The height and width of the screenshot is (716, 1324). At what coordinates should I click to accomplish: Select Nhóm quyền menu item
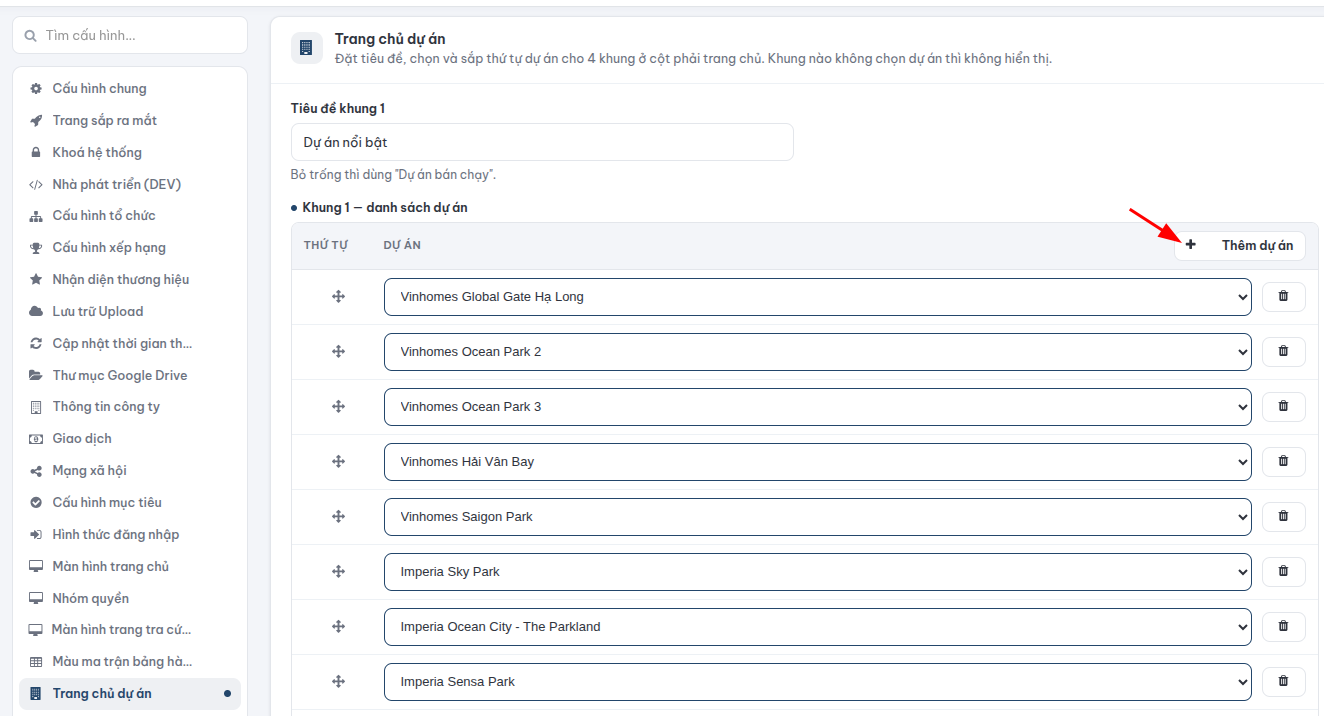click(x=130, y=598)
